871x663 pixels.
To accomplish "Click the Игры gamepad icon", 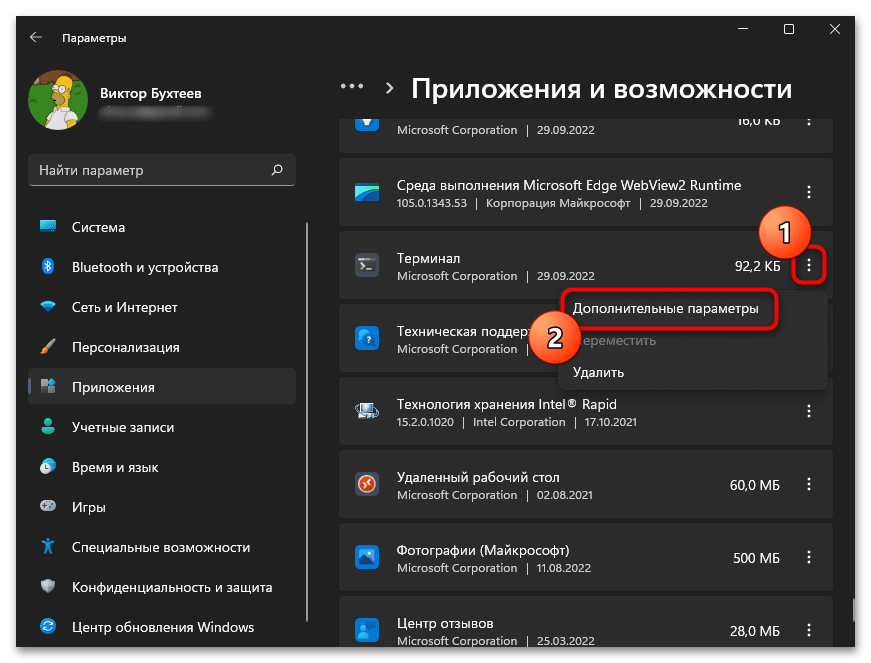I will (x=48, y=506).
